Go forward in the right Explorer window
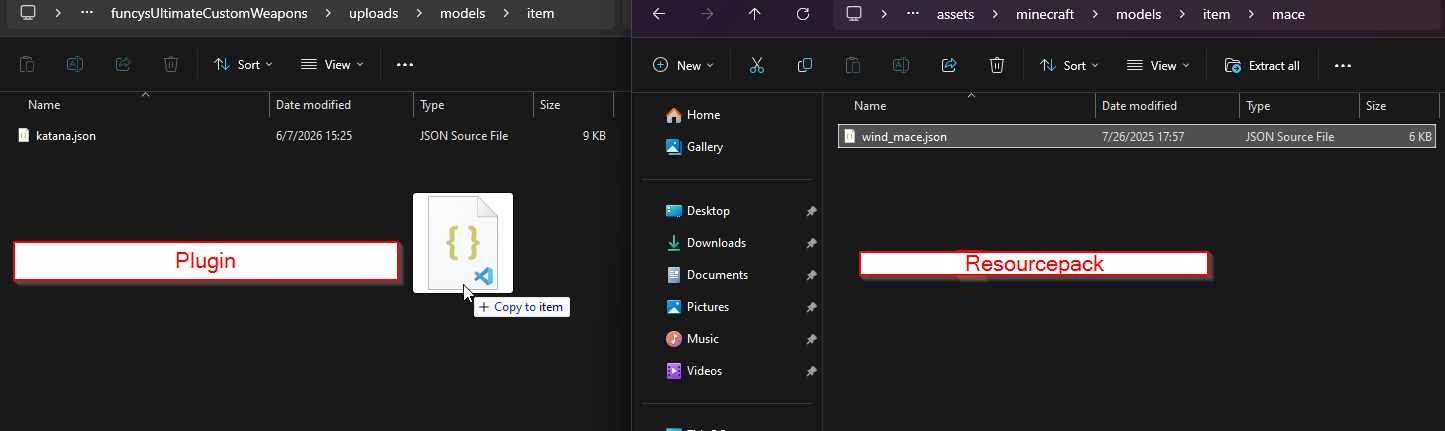Screen dimensions: 1445x431 coord(705,14)
